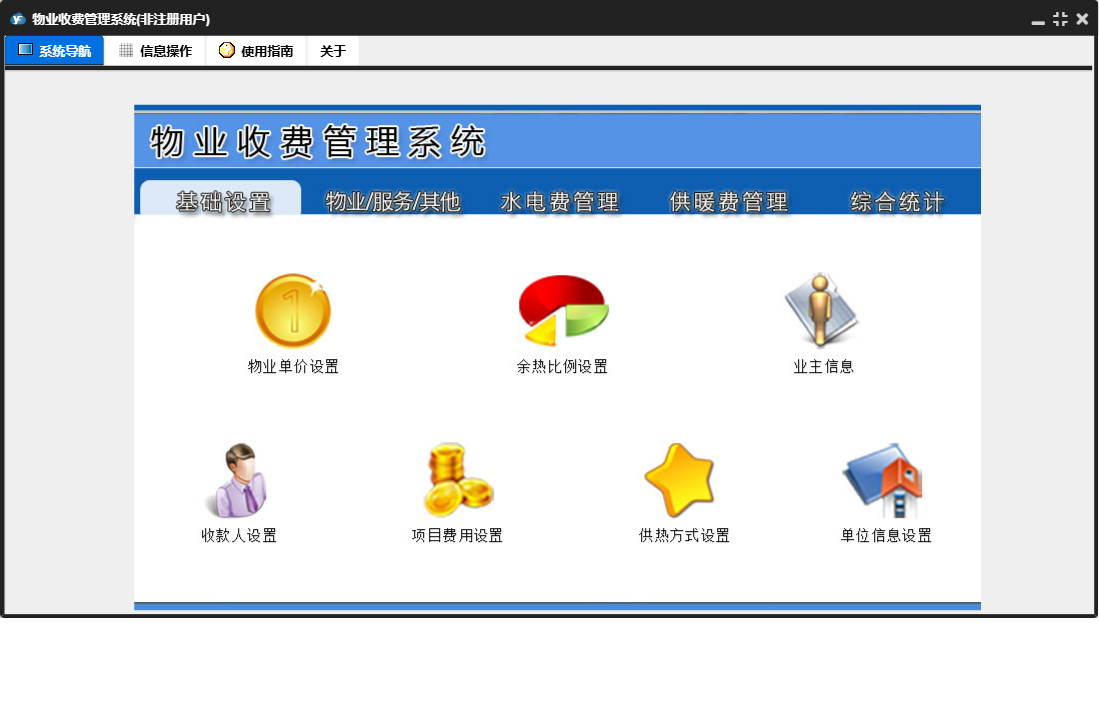1099x723 pixels.
Task: Open 业主信息 person icon
Action: (x=821, y=310)
